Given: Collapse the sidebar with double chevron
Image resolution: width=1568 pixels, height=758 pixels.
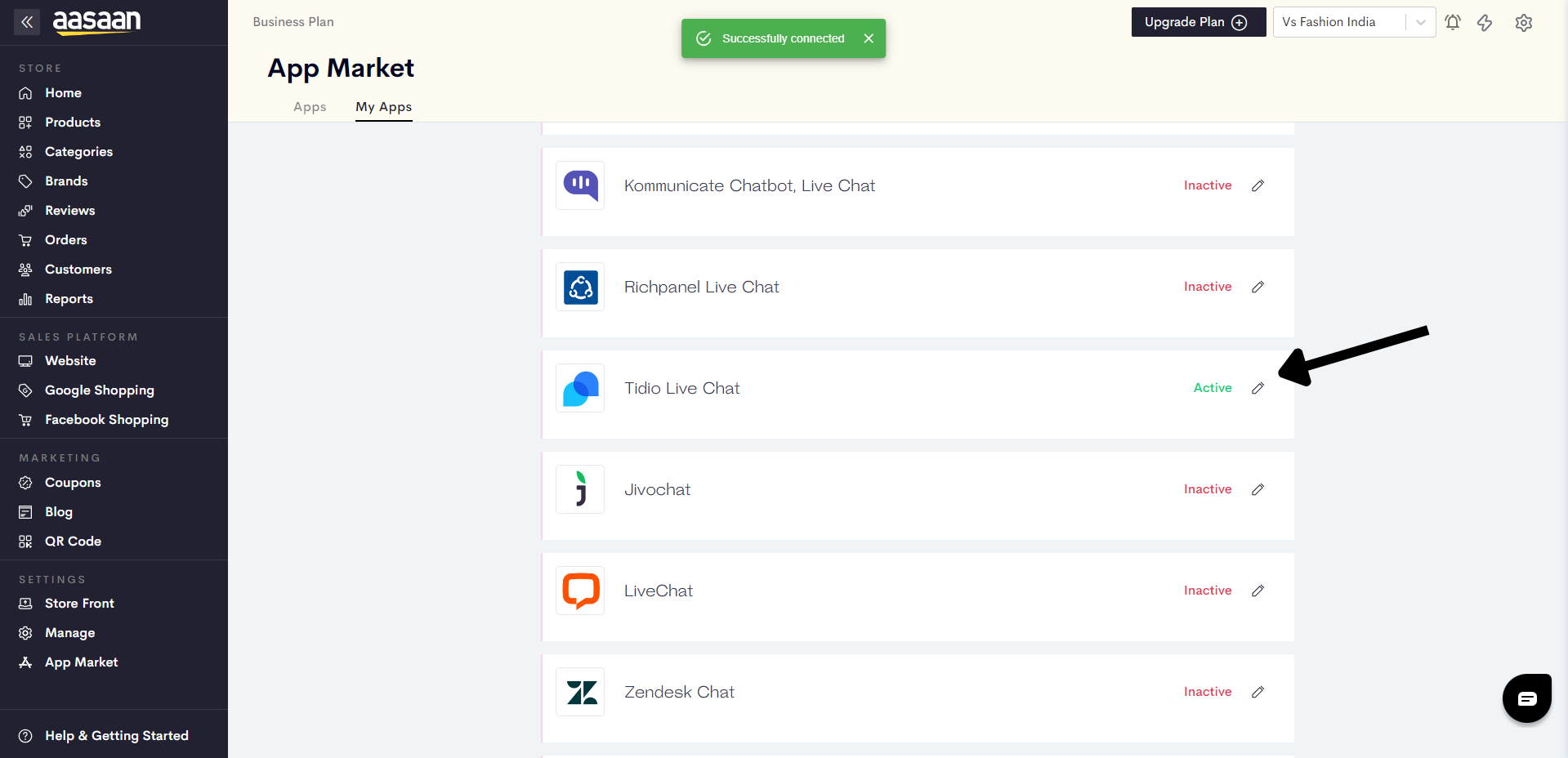Looking at the screenshot, I should coord(27,22).
